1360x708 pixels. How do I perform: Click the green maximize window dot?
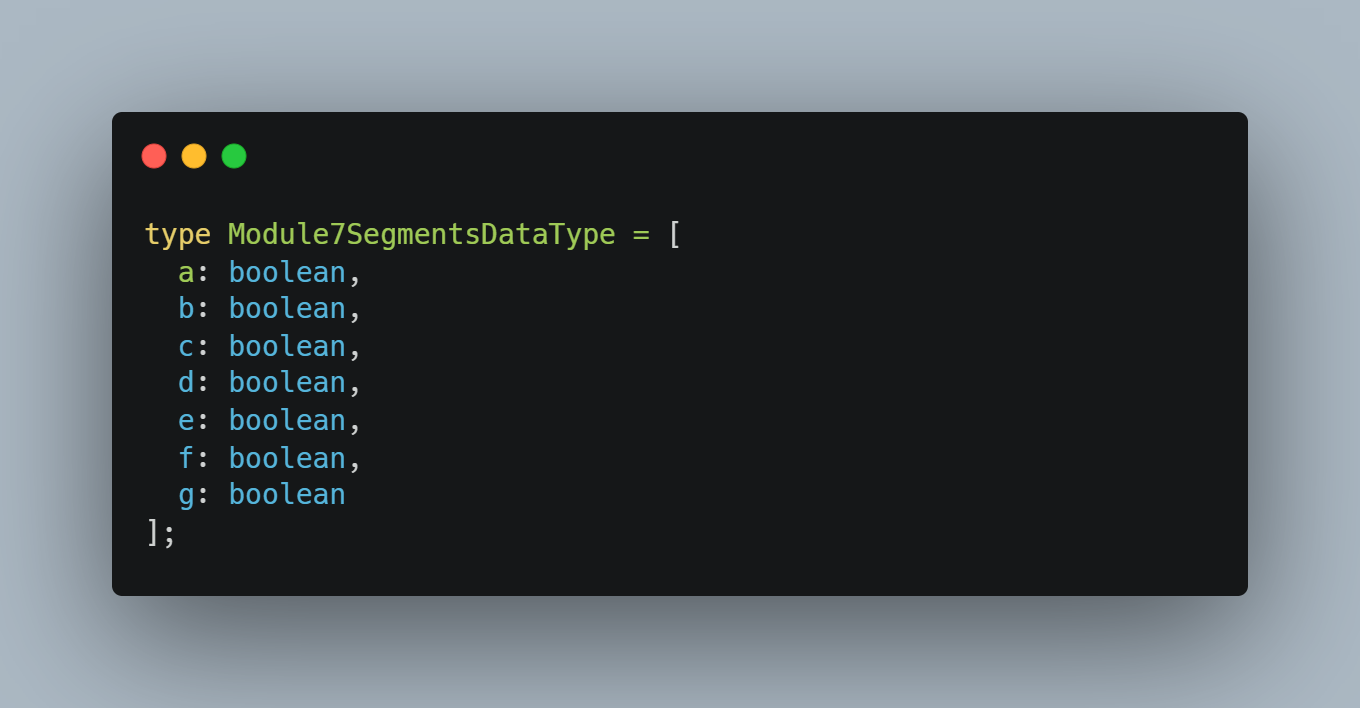(234, 156)
